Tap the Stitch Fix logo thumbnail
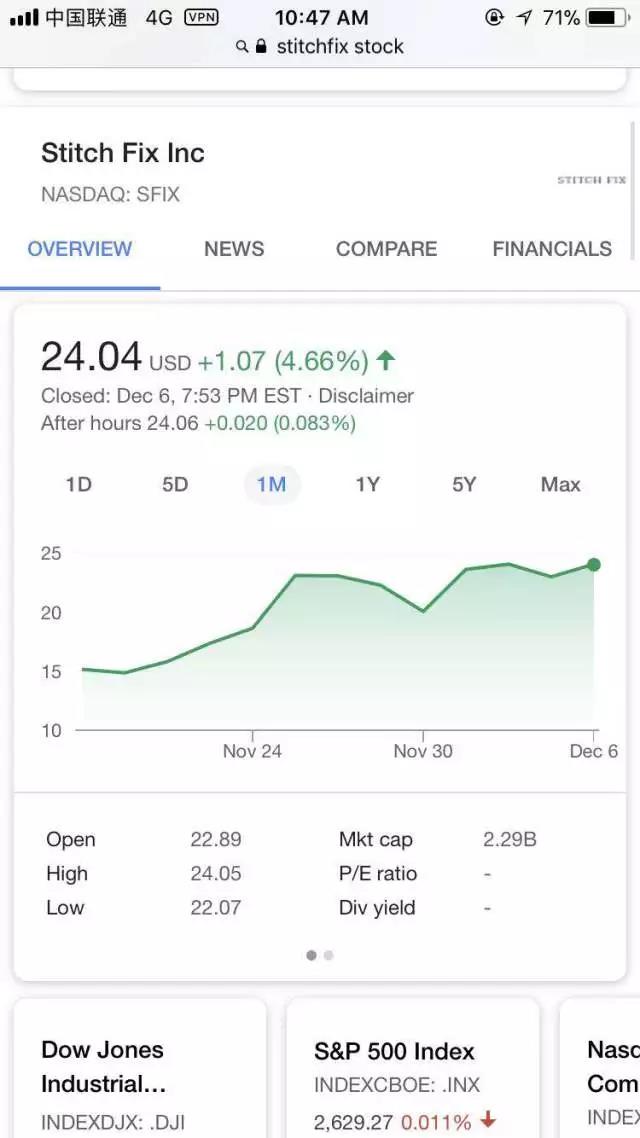The height and width of the screenshot is (1138, 640). pyautogui.click(x=591, y=180)
